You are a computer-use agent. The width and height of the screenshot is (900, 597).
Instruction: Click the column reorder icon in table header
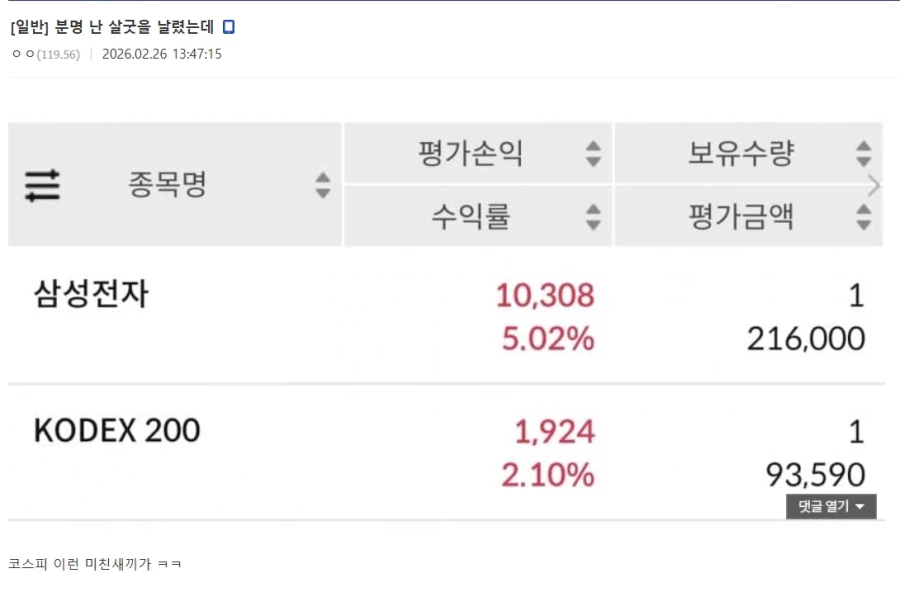pyautogui.click(x=40, y=185)
